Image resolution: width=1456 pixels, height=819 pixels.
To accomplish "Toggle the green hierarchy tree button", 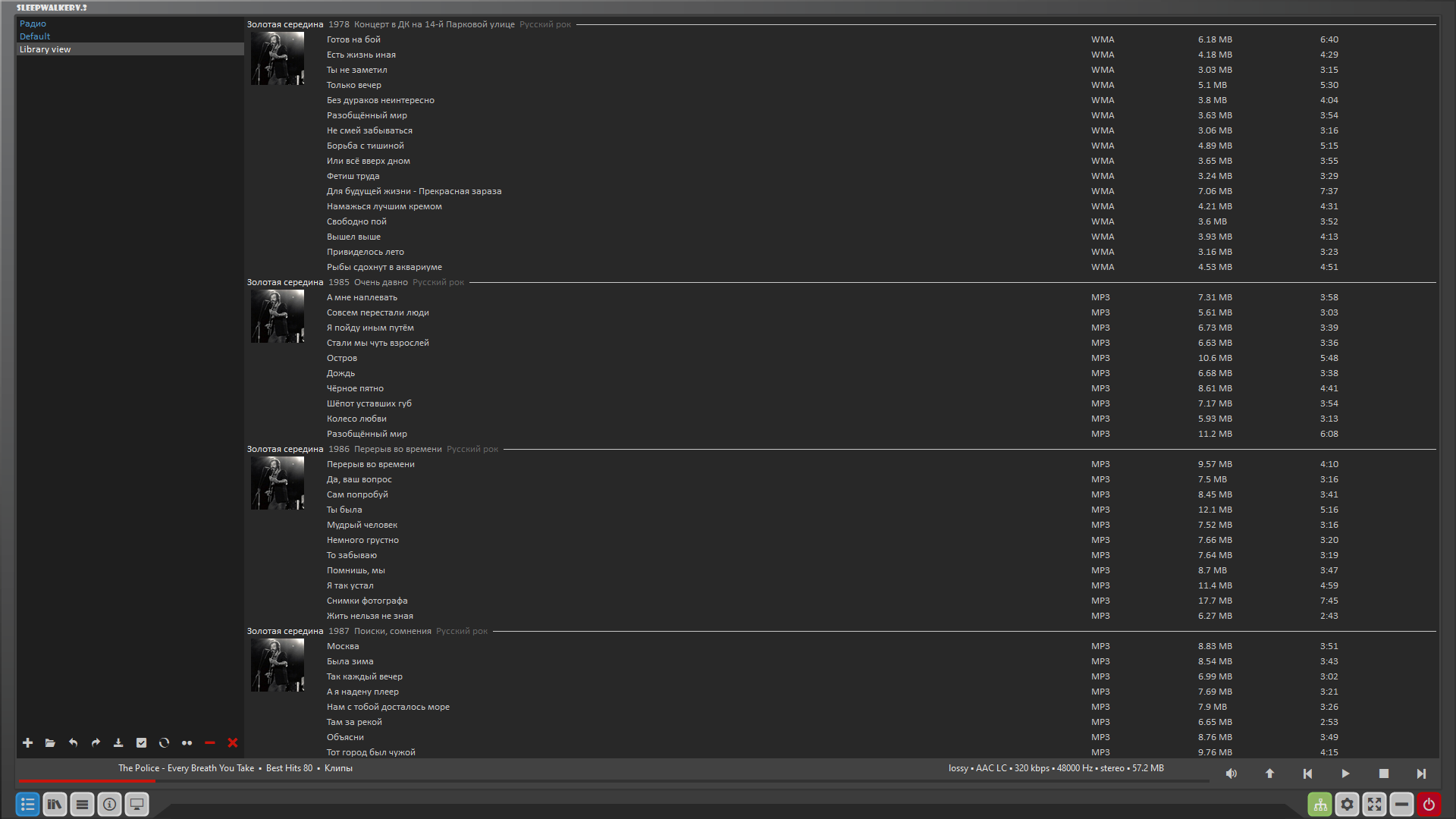I will pos(1320,805).
